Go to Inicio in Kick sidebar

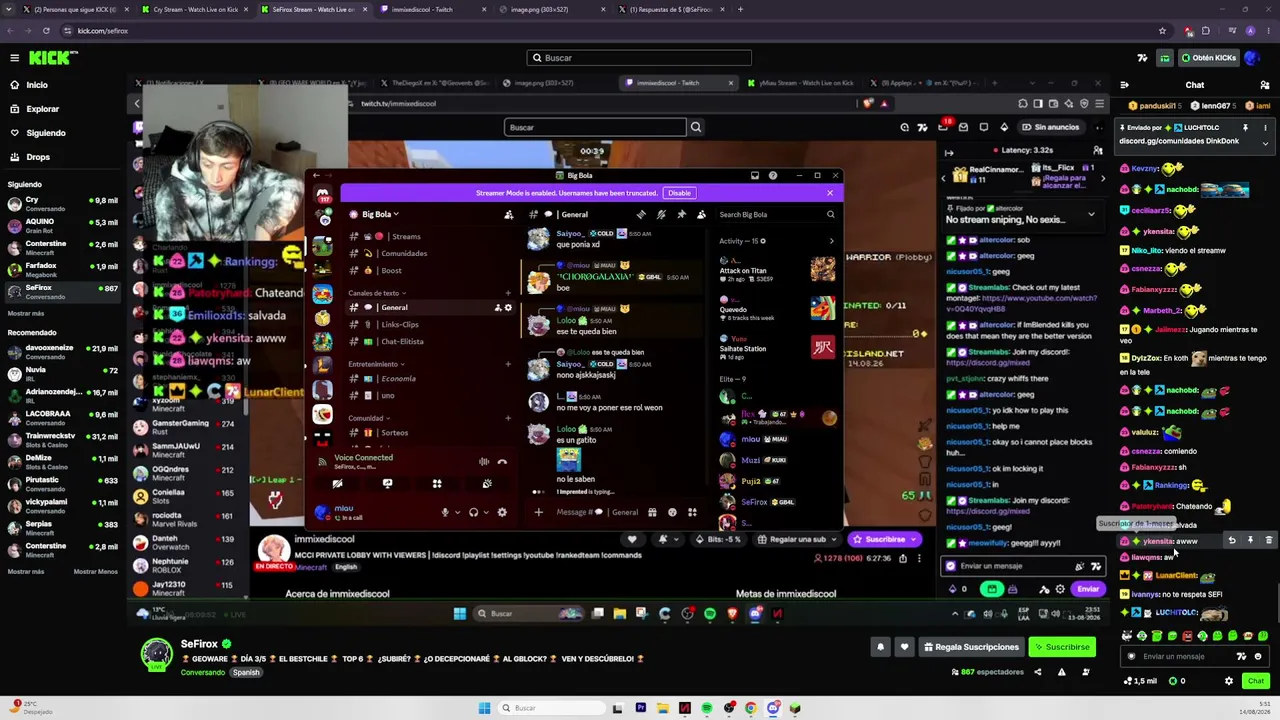click(x=37, y=85)
